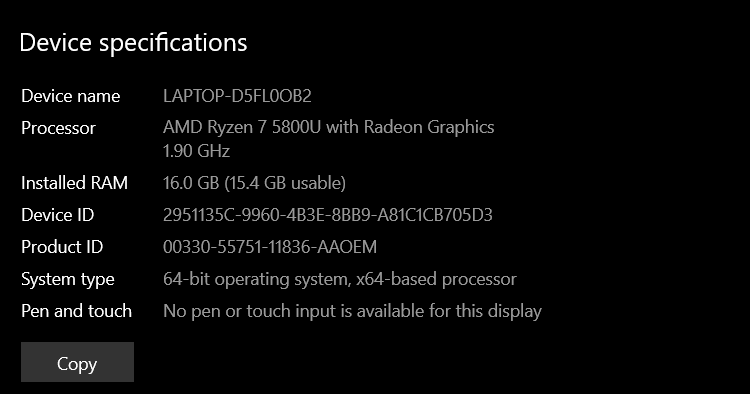Click the Device name label
The height and width of the screenshot is (394, 750).
point(71,96)
